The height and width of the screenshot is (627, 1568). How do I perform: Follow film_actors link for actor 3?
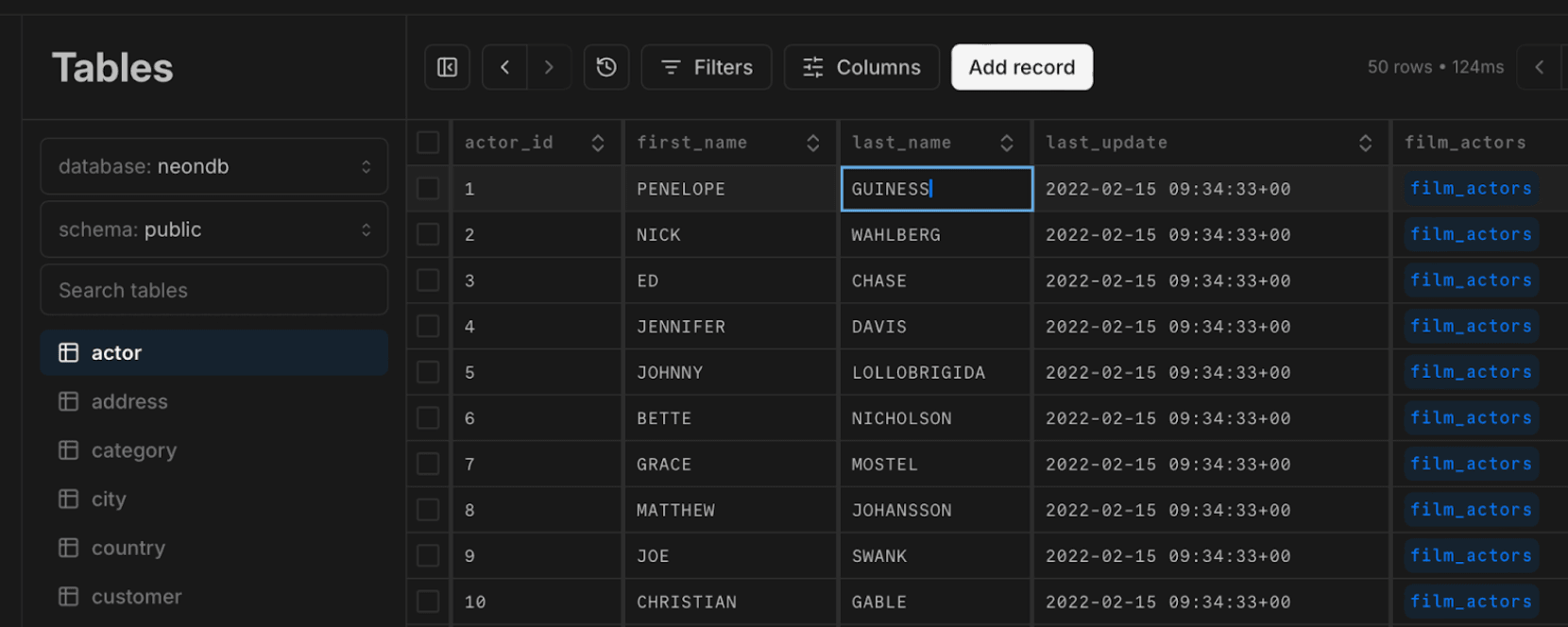coord(1470,280)
